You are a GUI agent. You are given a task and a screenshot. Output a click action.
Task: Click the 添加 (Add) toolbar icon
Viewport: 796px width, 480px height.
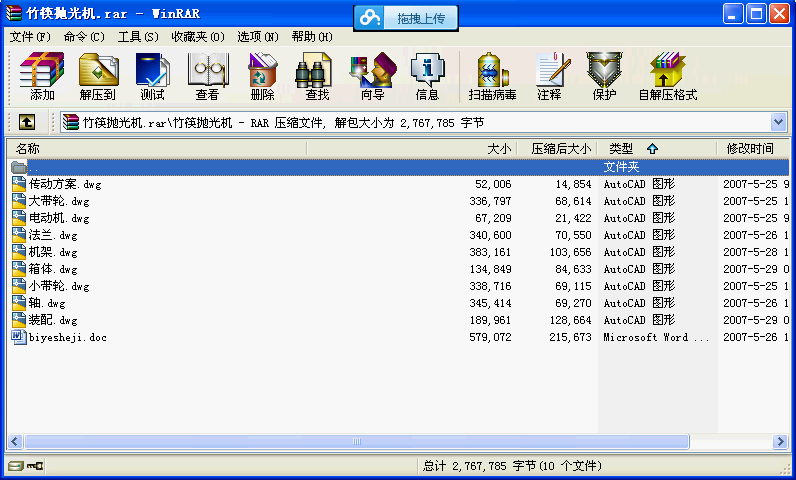pos(42,70)
